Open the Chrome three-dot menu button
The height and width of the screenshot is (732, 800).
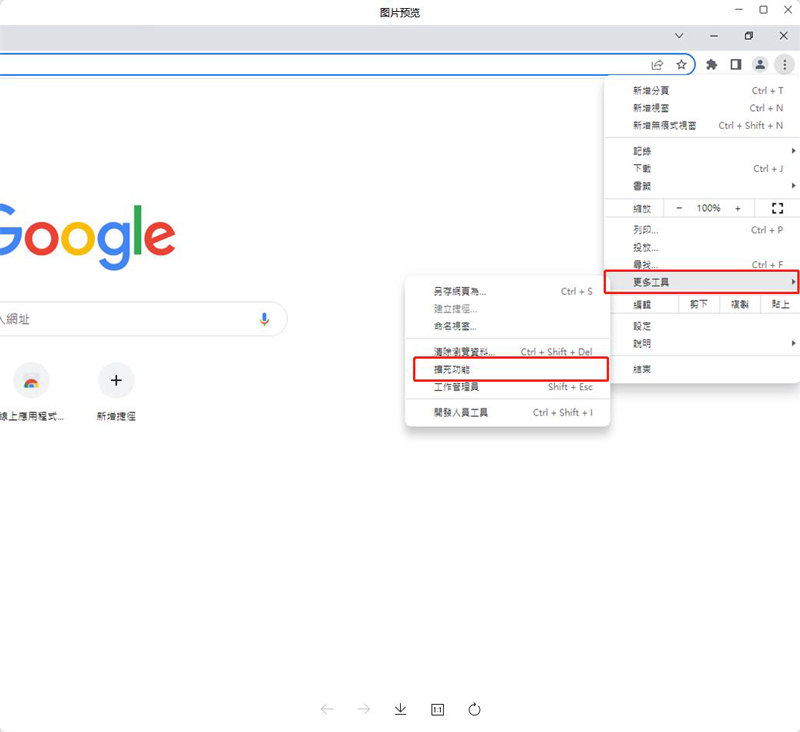(784, 65)
